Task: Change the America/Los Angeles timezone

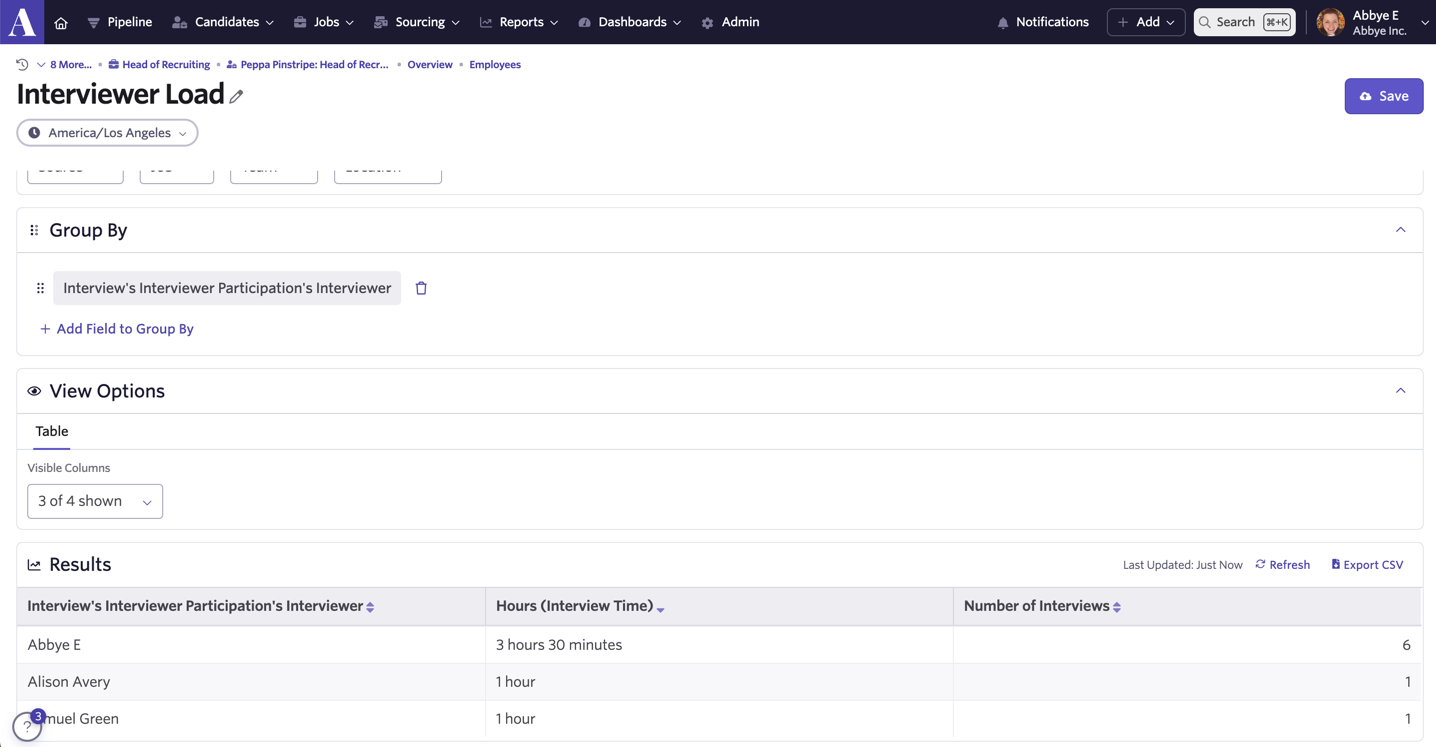Action: 107,133
